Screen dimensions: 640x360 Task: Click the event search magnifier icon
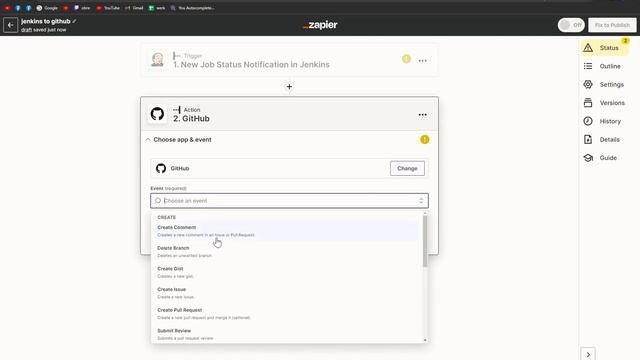pyautogui.click(x=158, y=201)
